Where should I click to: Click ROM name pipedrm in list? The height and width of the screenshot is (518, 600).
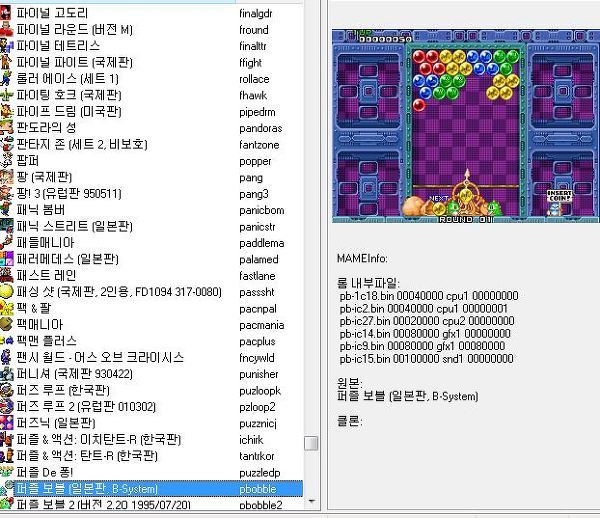pos(257,112)
